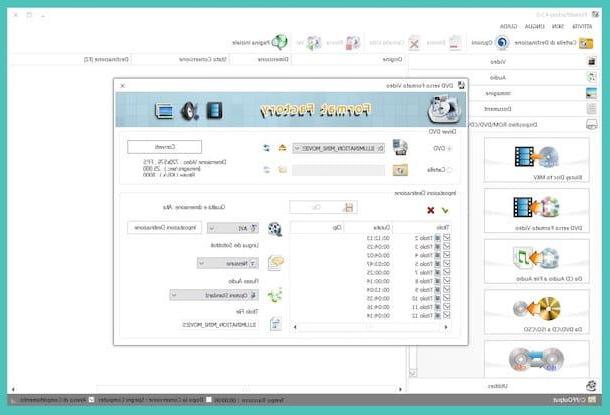Screen dimensions: 610x415
Task: Select the Bluray Disc to MKV tool
Action: [536, 160]
